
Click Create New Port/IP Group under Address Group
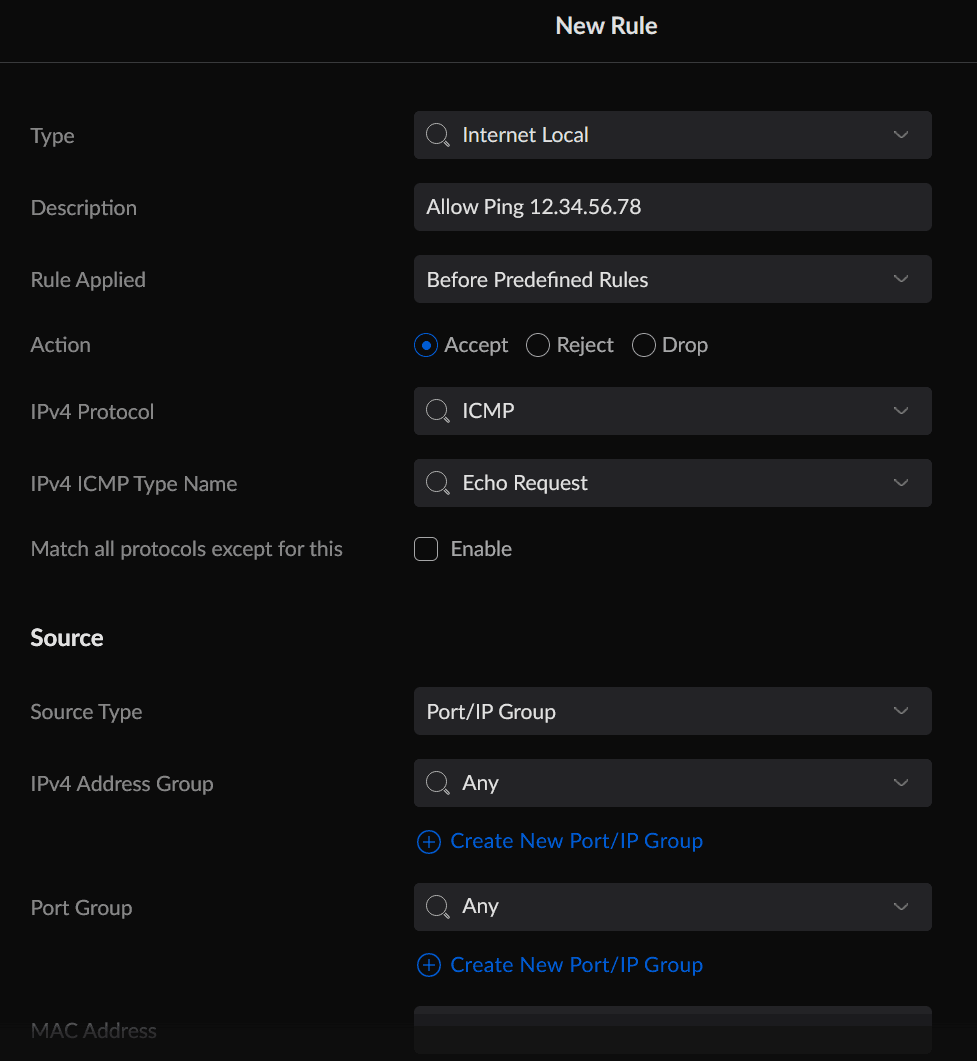point(576,841)
